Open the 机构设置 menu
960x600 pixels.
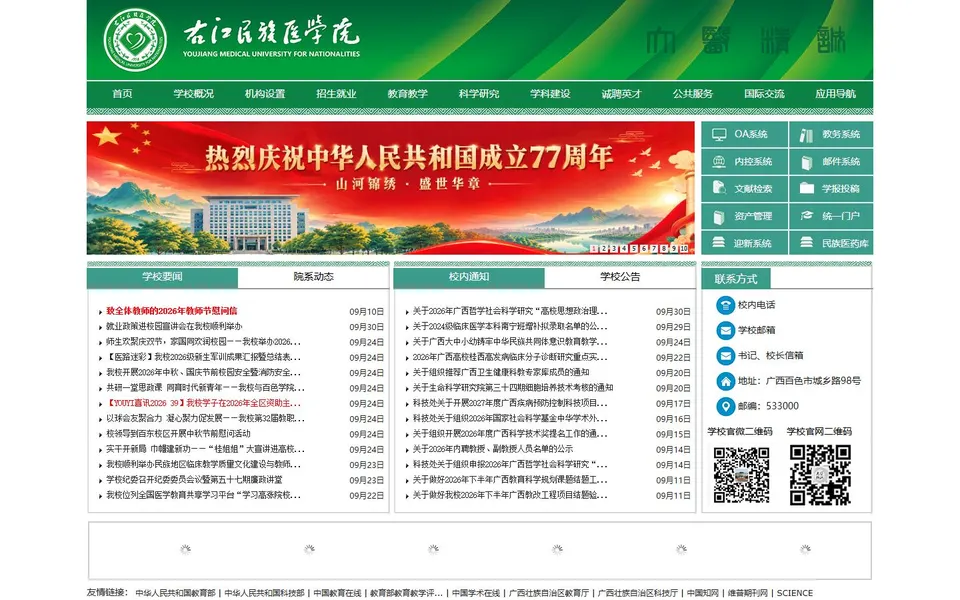click(265, 94)
